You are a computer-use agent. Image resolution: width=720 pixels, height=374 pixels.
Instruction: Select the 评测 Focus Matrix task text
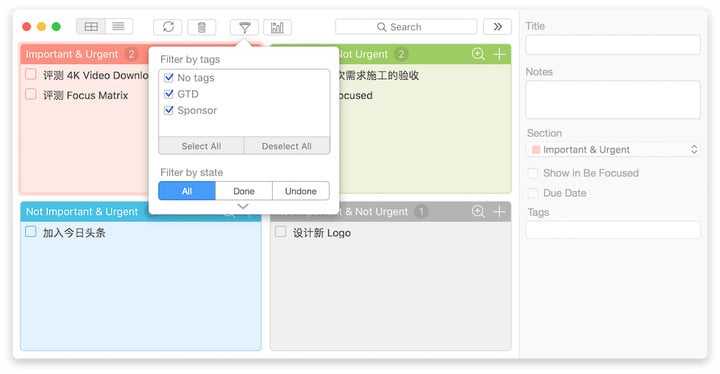(85, 95)
